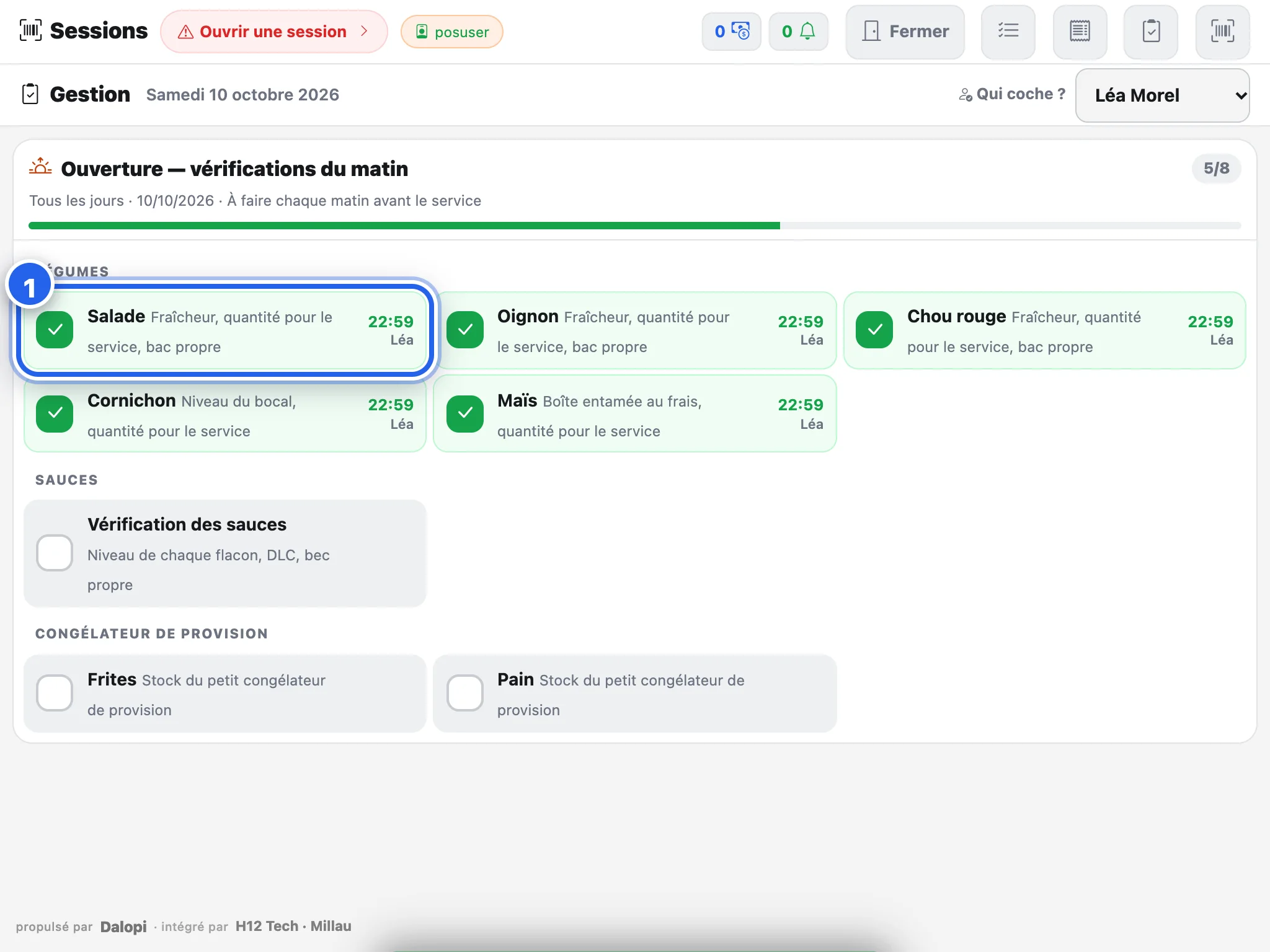The height and width of the screenshot is (952, 1270).
Task: Click the Gestion clipboard icon
Action: [x=30, y=94]
